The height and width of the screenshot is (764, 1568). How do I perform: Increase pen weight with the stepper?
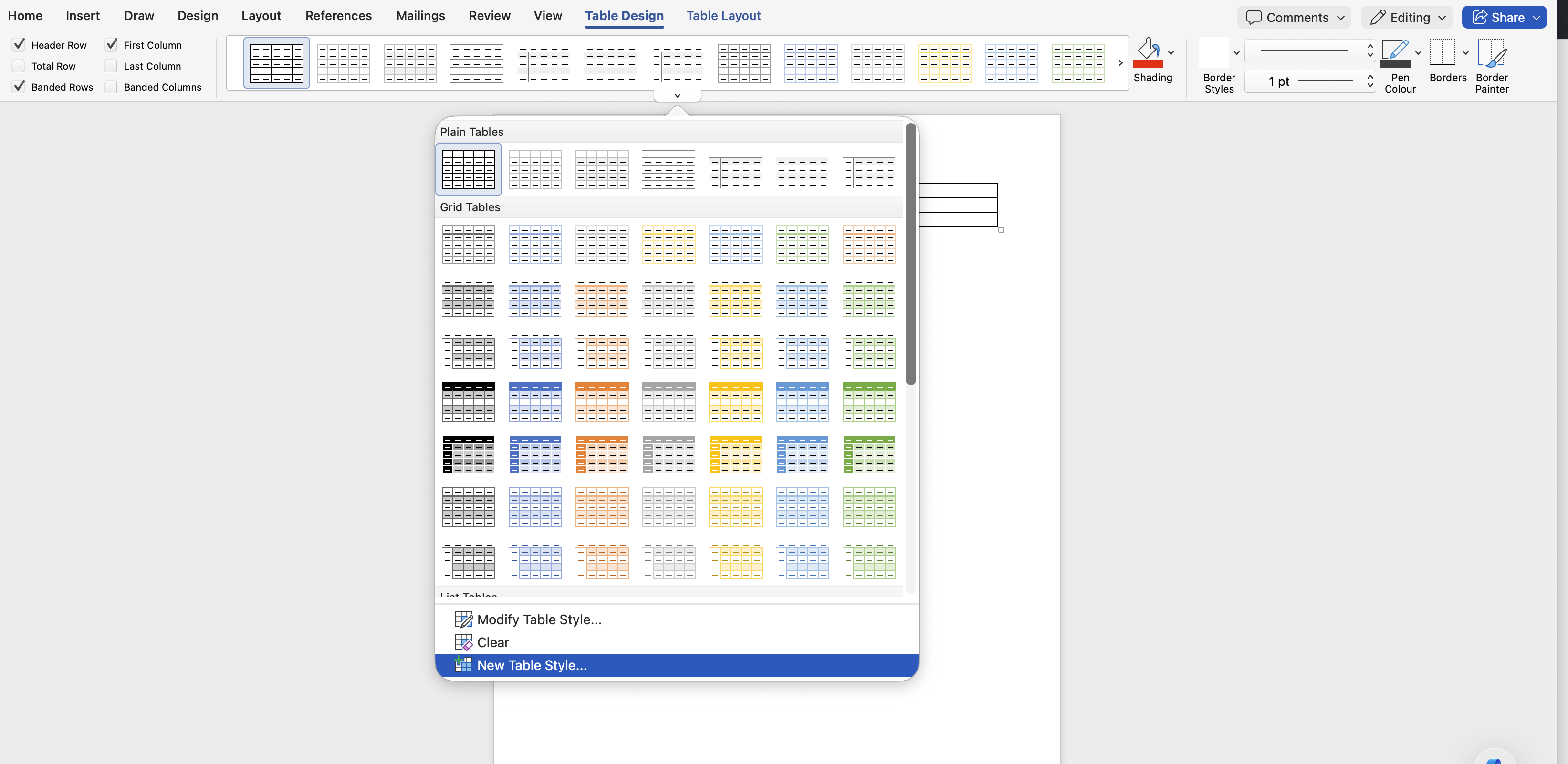(1370, 77)
